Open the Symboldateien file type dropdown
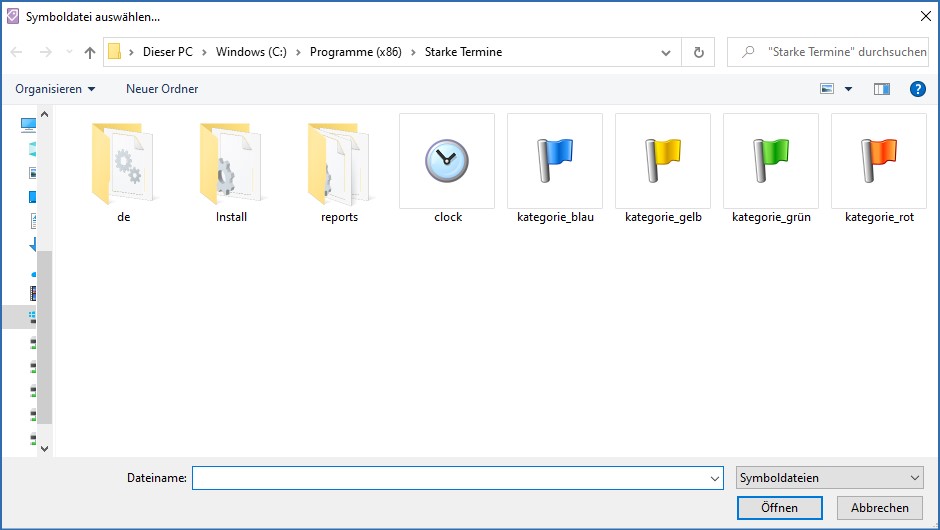 coord(829,478)
